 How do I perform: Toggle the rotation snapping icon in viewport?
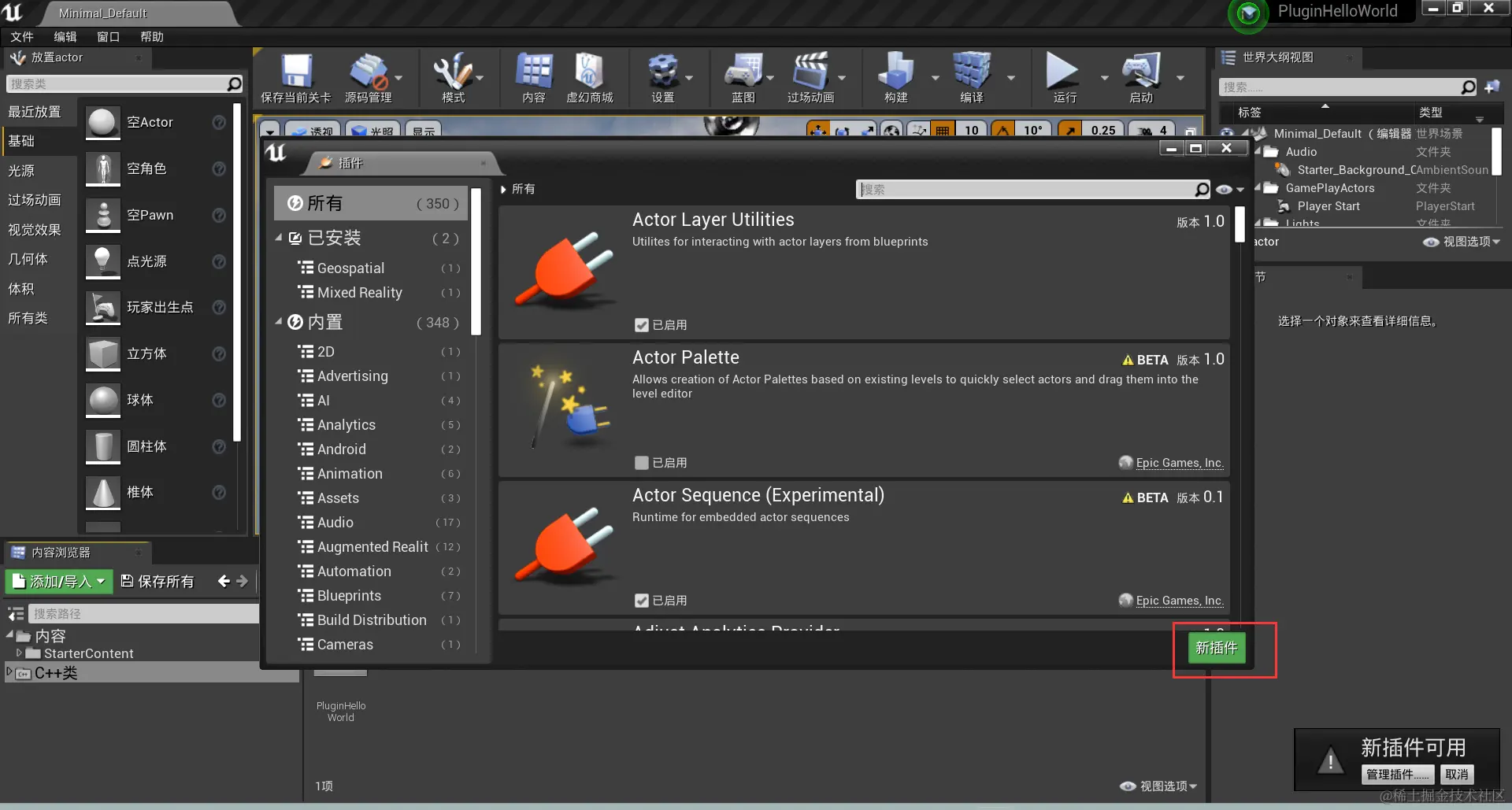[x=1002, y=130]
